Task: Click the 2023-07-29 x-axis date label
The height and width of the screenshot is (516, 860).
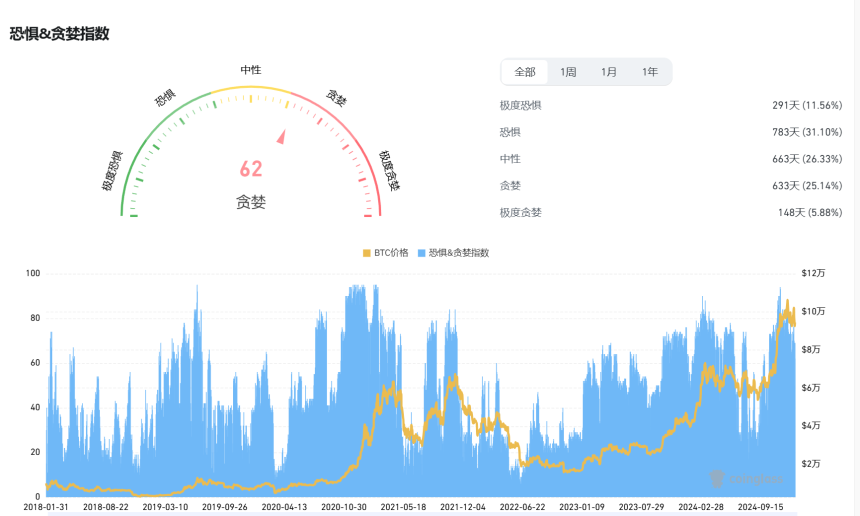Action: point(641,507)
